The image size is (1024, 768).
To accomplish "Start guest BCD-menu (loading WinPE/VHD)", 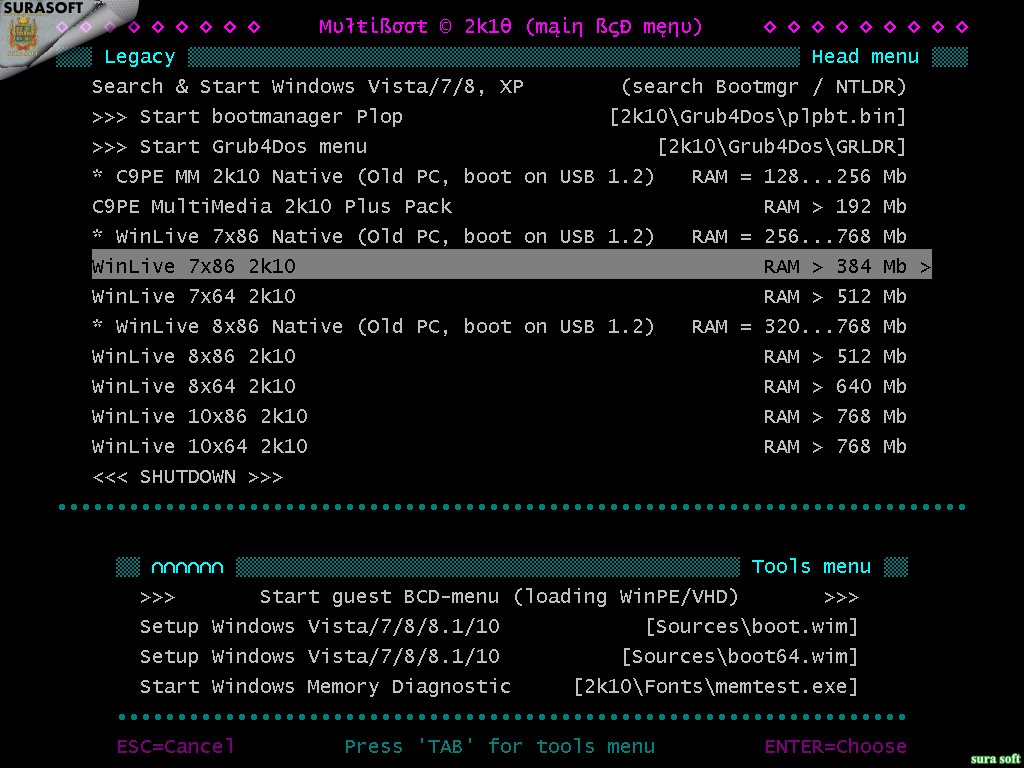I will coord(499,597).
